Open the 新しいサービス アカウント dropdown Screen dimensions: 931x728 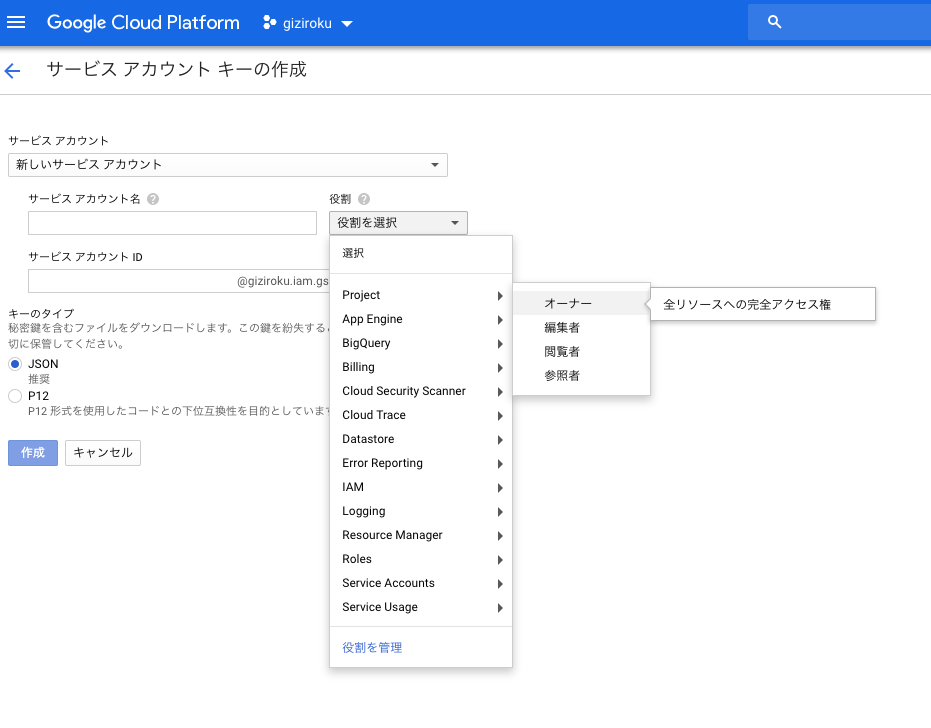point(227,164)
